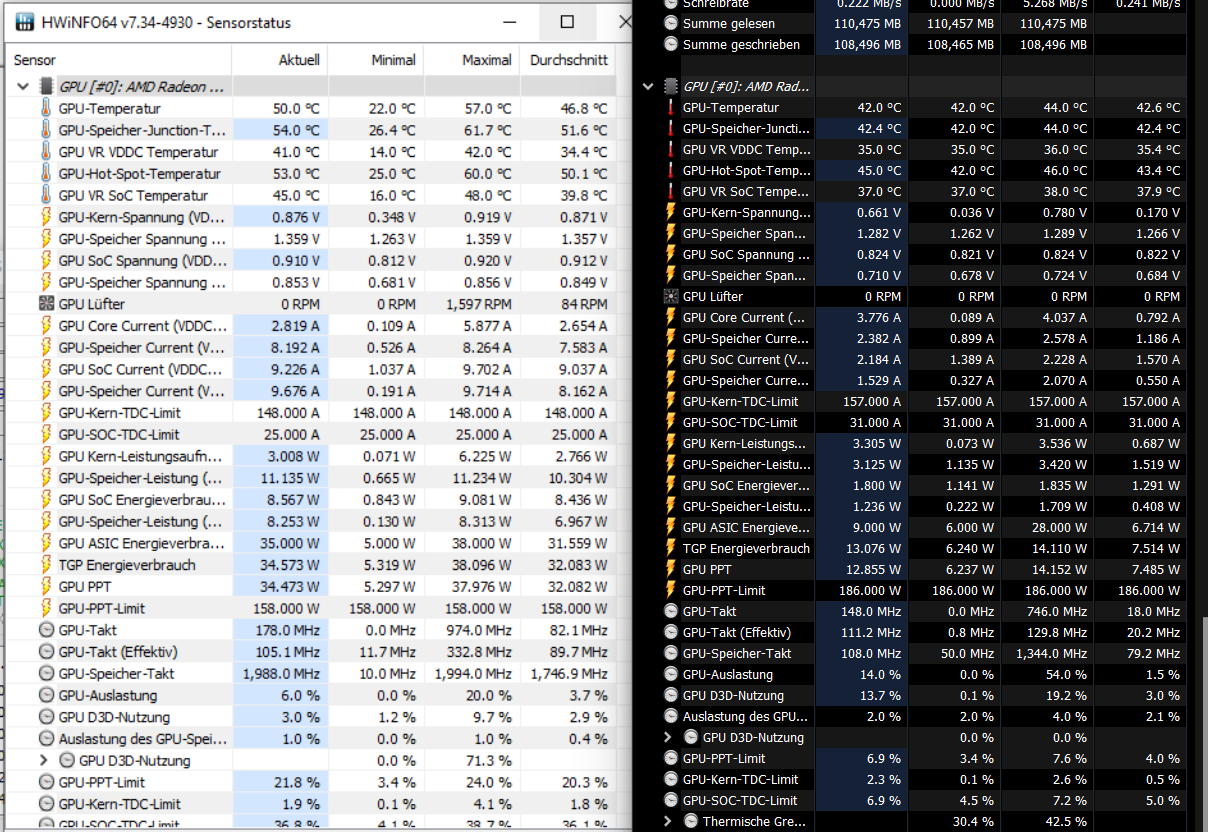Click clock icon of GPU-Speicher-Takt in dark window
This screenshot has height=832, width=1208.
pyautogui.click(x=671, y=653)
